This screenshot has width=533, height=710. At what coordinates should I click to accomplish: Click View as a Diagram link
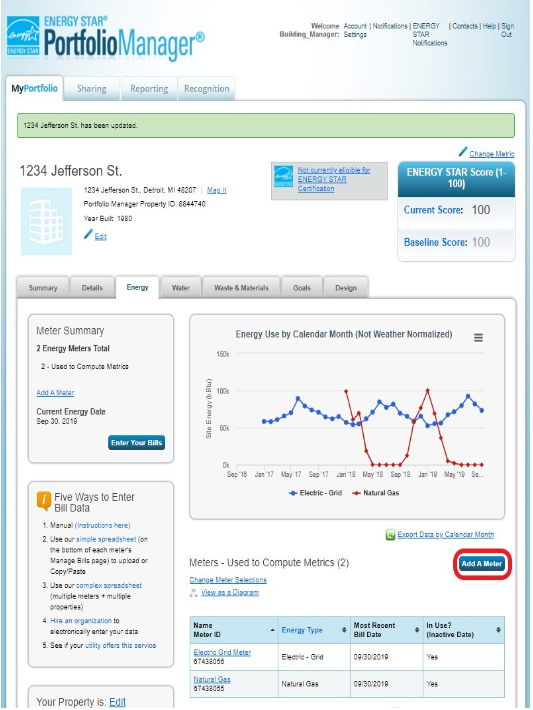(x=230, y=592)
